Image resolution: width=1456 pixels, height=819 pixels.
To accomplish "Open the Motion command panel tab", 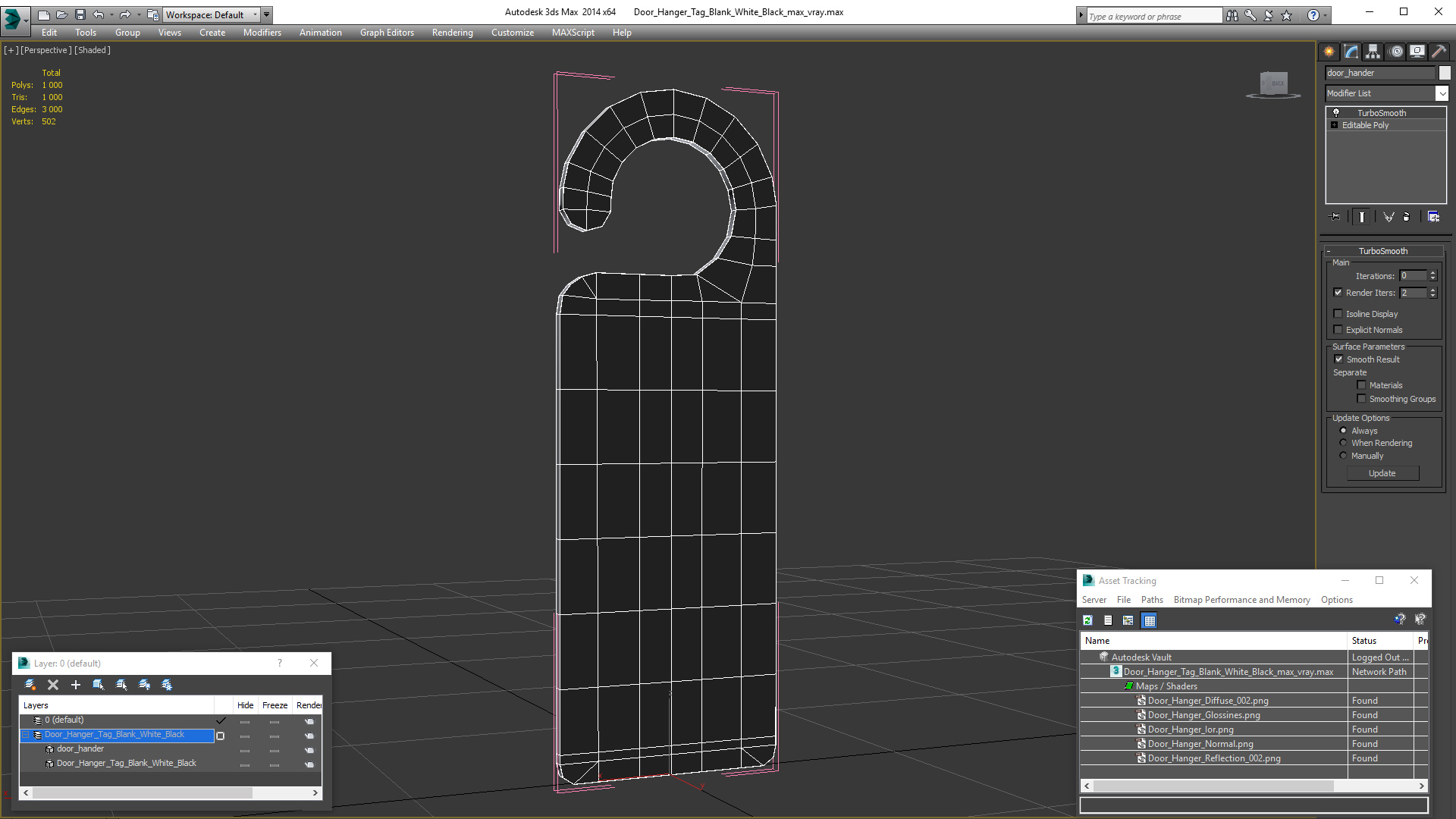I will [x=1396, y=52].
